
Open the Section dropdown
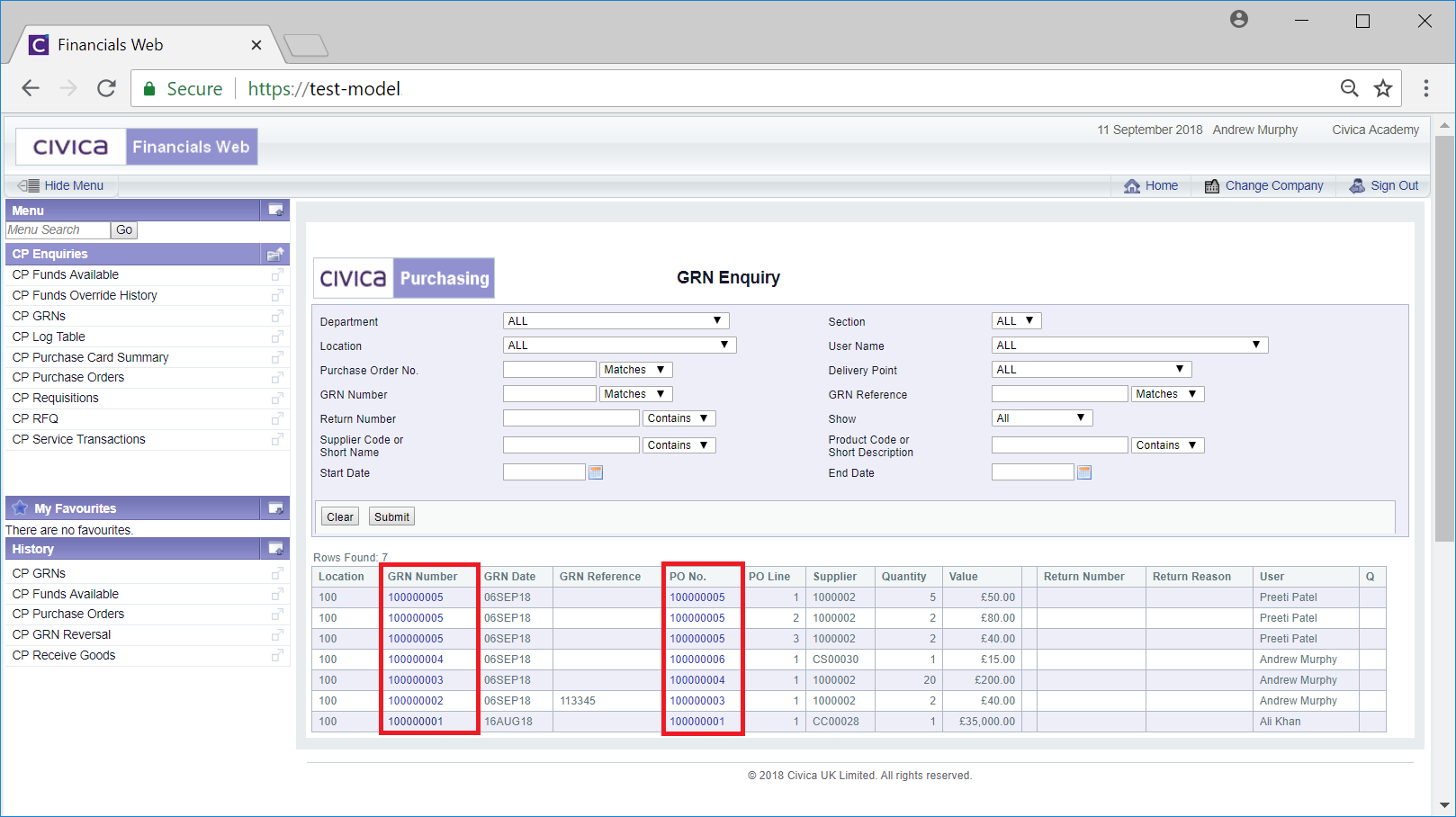click(1016, 321)
